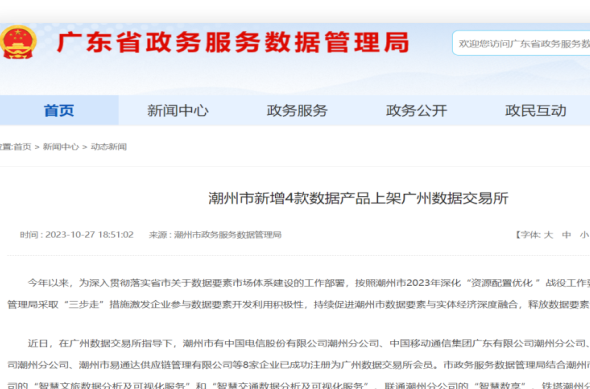Click the line mentioning 潮州市易通达供应链管理有限公司

pyautogui.click(x=299, y=365)
